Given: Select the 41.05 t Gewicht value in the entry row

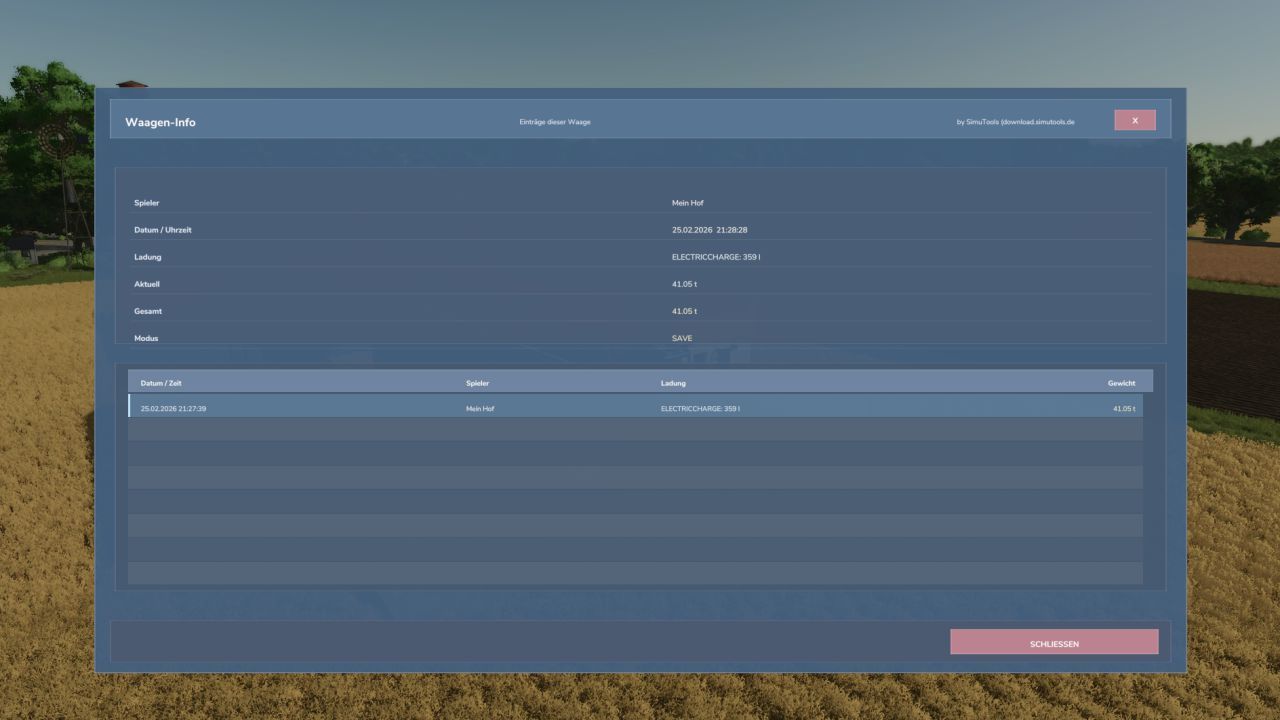Looking at the screenshot, I should (1122, 407).
